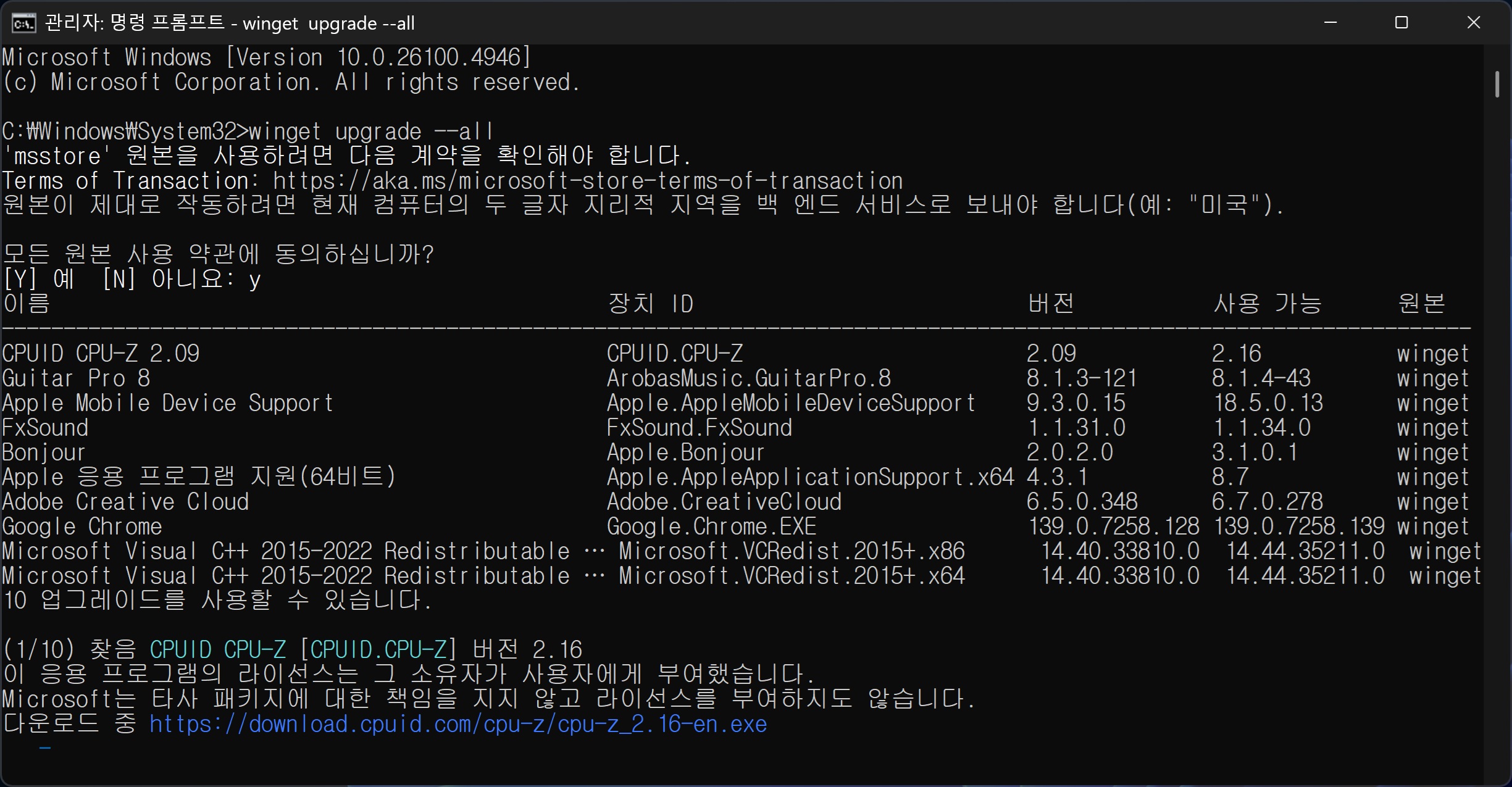1512x787 pixels.
Task: Open the cpu-z_2.16-en.exe download link
Action: point(457,724)
